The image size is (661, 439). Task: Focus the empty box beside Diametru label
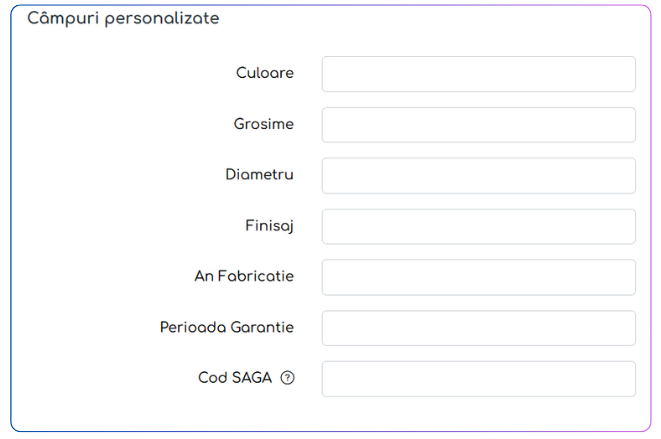coord(478,175)
